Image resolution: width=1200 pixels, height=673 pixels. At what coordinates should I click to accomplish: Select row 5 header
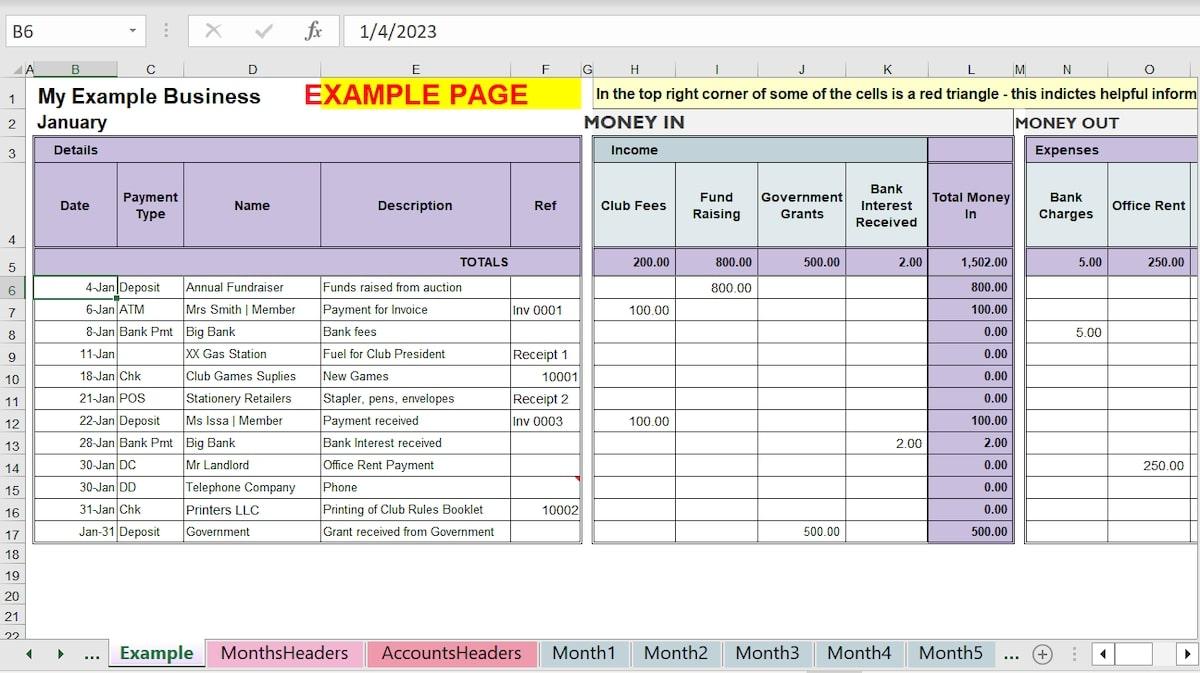(12, 261)
